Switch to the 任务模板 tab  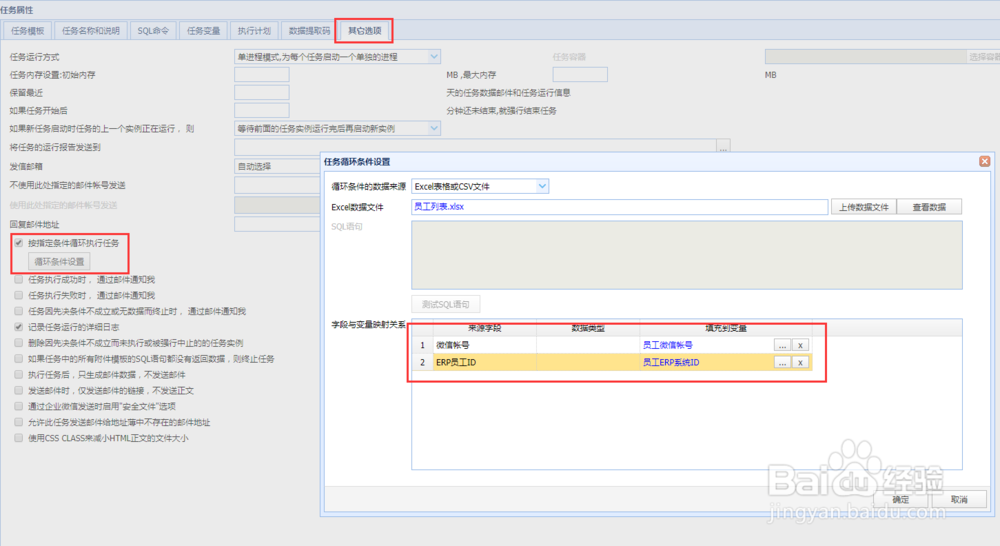[x=27, y=31]
